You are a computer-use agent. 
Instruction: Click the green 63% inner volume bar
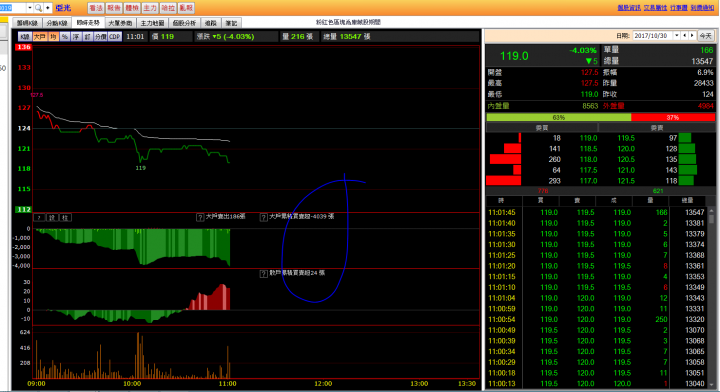pyautogui.click(x=559, y=118)
